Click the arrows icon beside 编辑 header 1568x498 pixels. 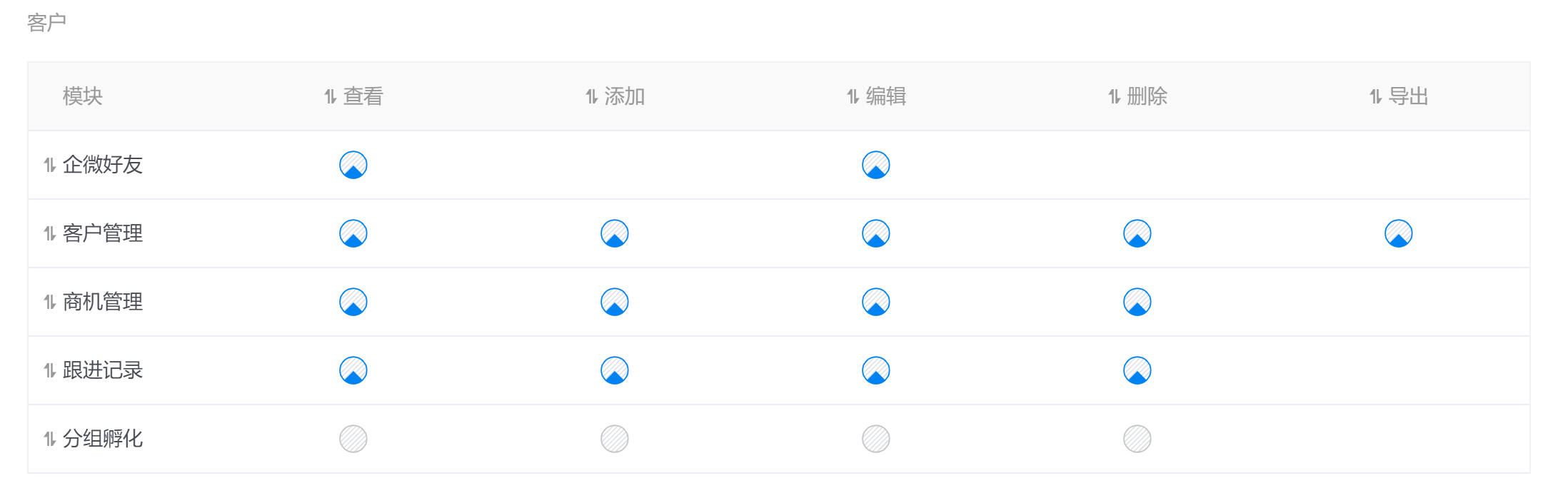[x=853, y=96]
